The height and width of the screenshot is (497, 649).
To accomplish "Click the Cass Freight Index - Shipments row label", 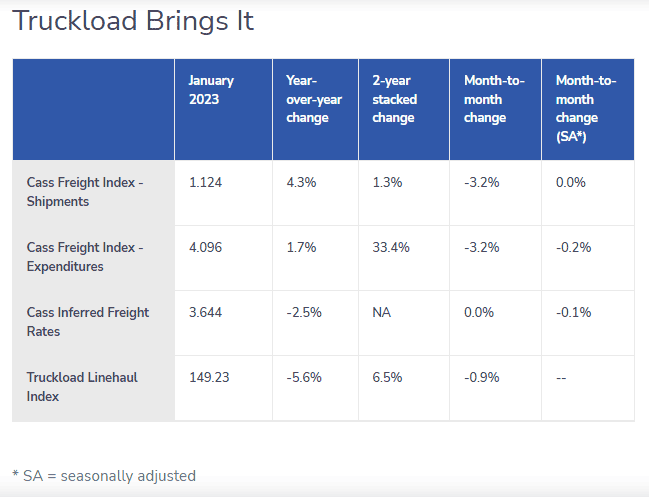I will click(x=85, y=192).
